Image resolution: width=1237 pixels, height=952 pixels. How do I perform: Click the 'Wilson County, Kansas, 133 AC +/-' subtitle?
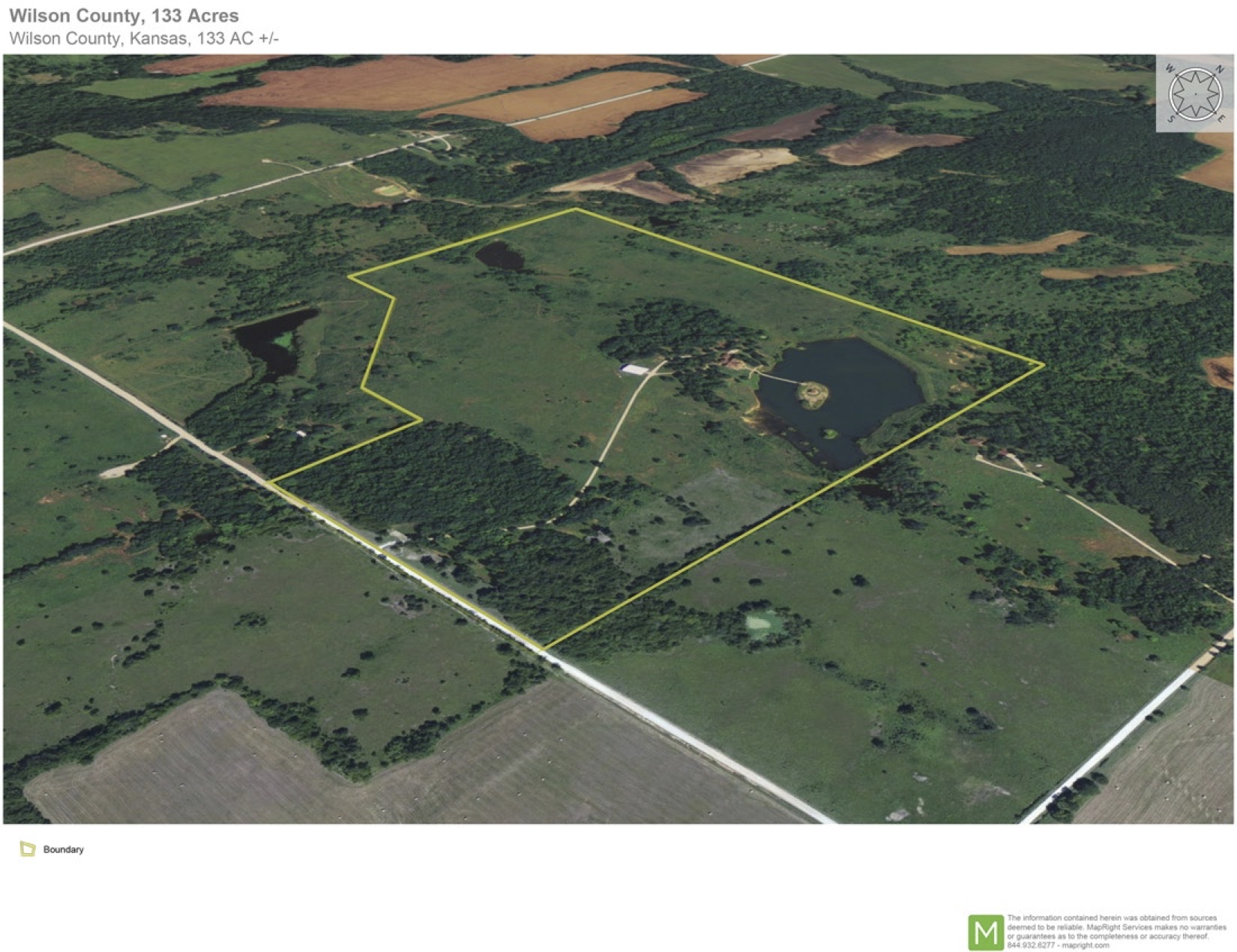144,38
